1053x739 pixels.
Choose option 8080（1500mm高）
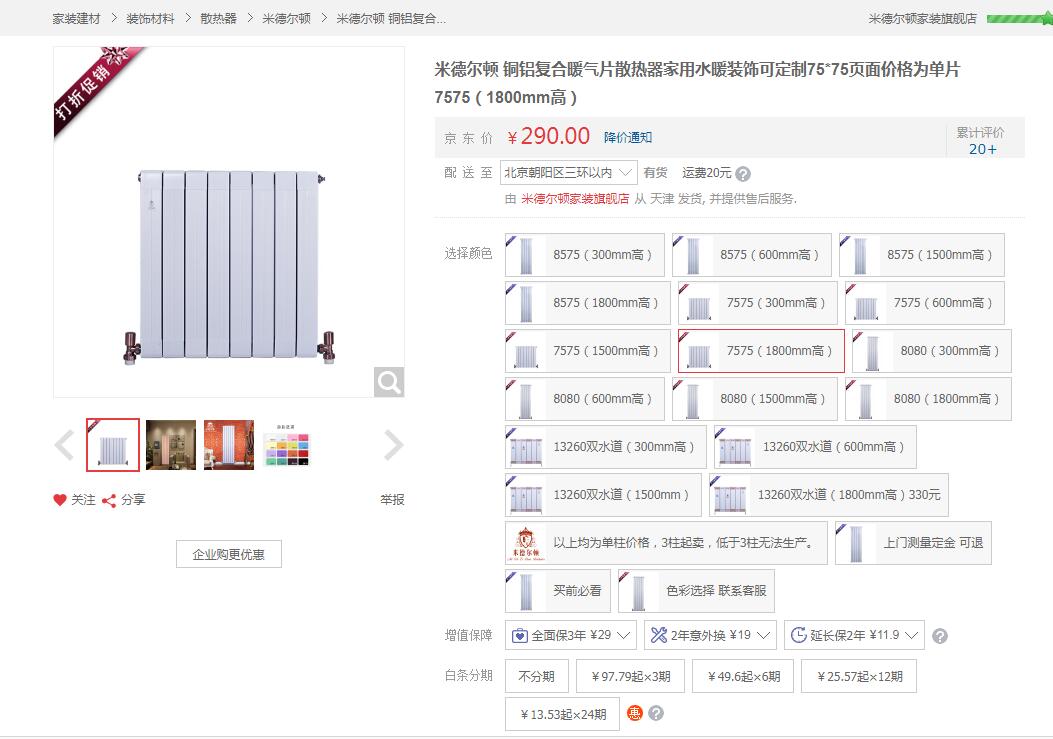[755, 399]
